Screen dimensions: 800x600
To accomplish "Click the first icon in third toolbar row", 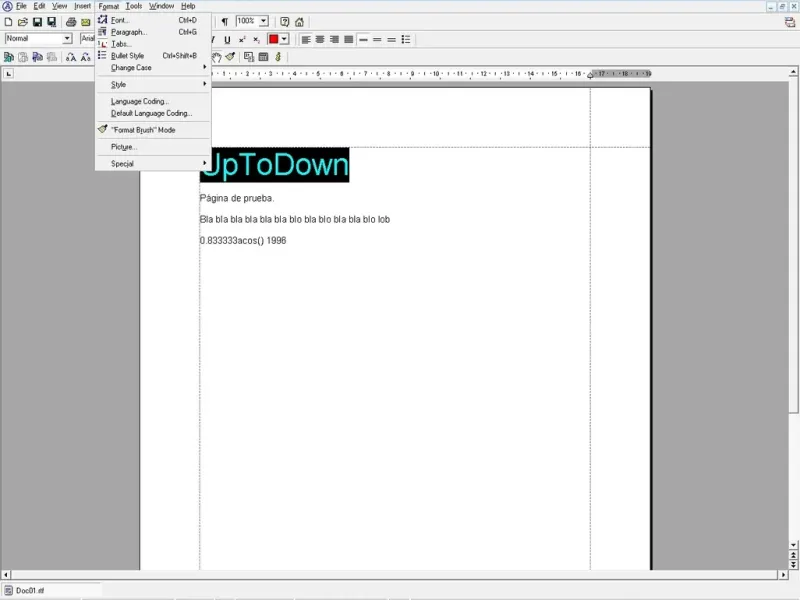I will point(9,57).
